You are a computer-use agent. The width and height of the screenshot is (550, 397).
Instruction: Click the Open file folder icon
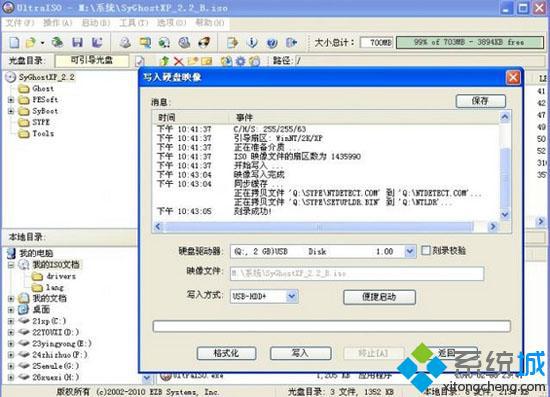click(x=31, y=43)
